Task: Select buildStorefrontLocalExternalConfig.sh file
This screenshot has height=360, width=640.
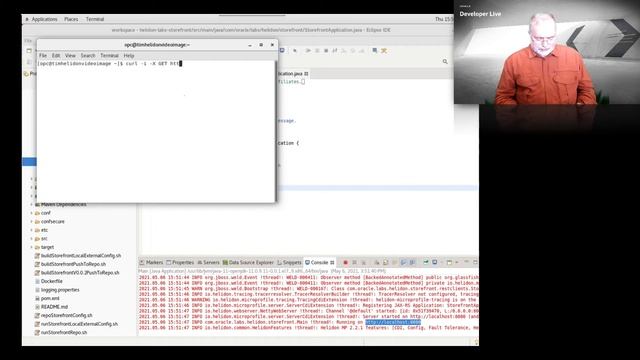Action: 78,256
